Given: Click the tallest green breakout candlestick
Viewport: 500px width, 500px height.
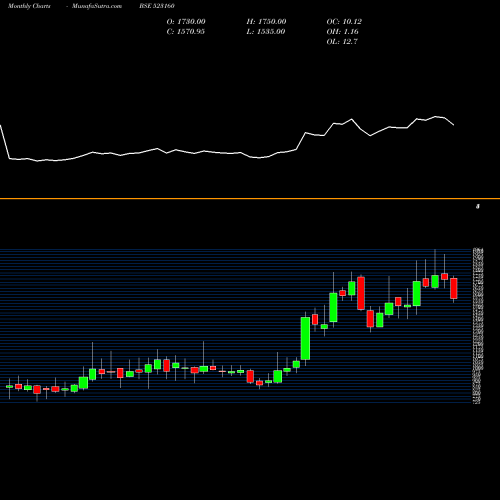Looking at the screenshot, I should coord(305,338).
